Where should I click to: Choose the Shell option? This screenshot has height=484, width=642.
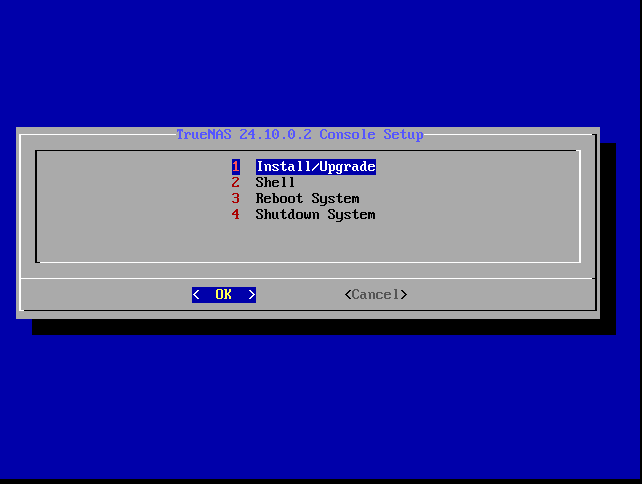click(x=275, y=183)
